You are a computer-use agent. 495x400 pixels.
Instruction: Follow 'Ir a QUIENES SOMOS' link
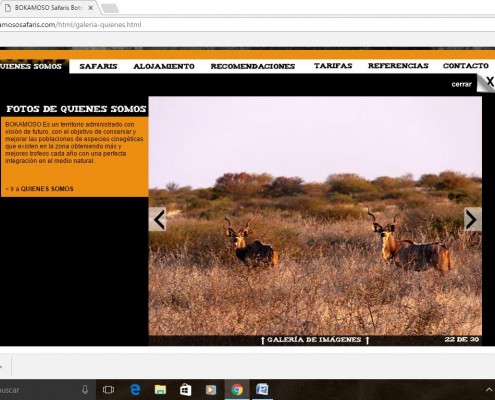[39, 189]
